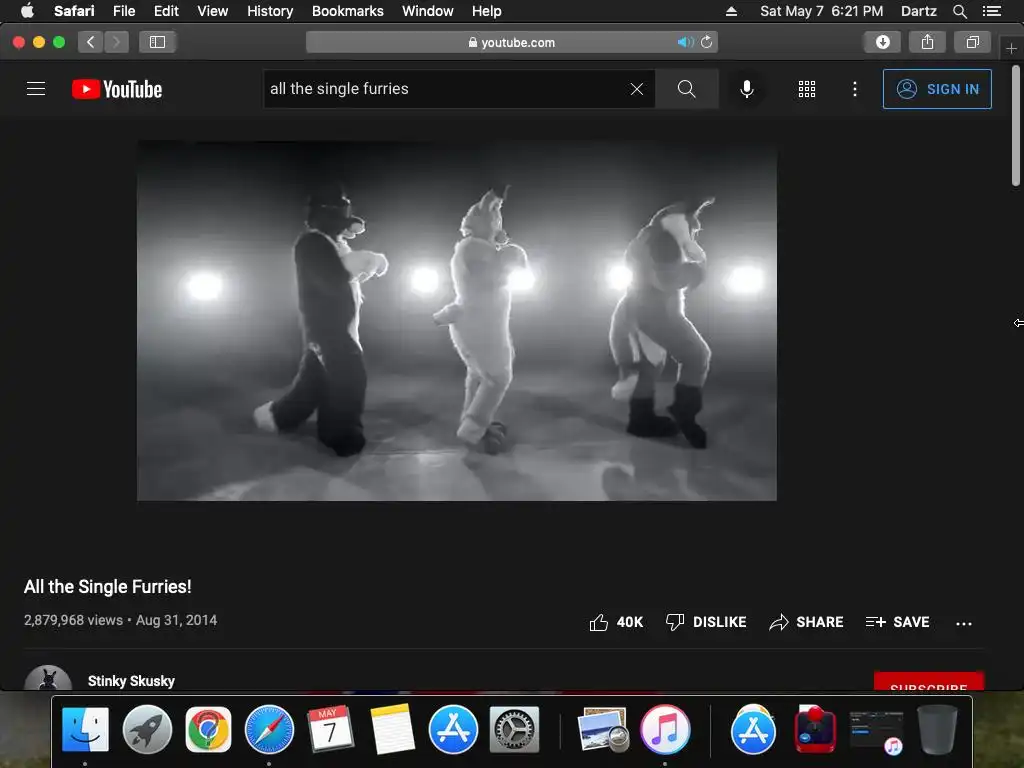Image resolution: width=1024 pixels, height=768 pixels.
Task: Click the view count '2,879,968 views'
Action: [73, 620]
